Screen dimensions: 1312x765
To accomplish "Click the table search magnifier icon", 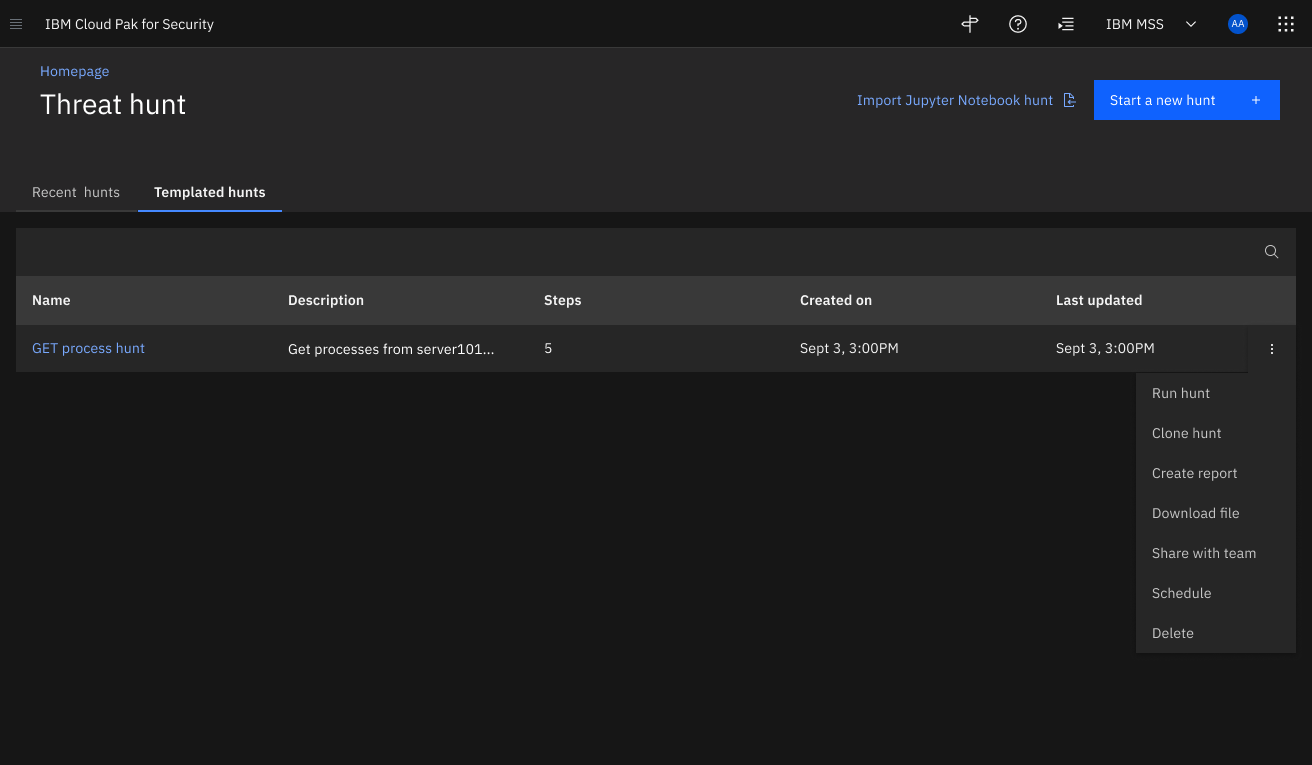I will tap(1271, 252).
